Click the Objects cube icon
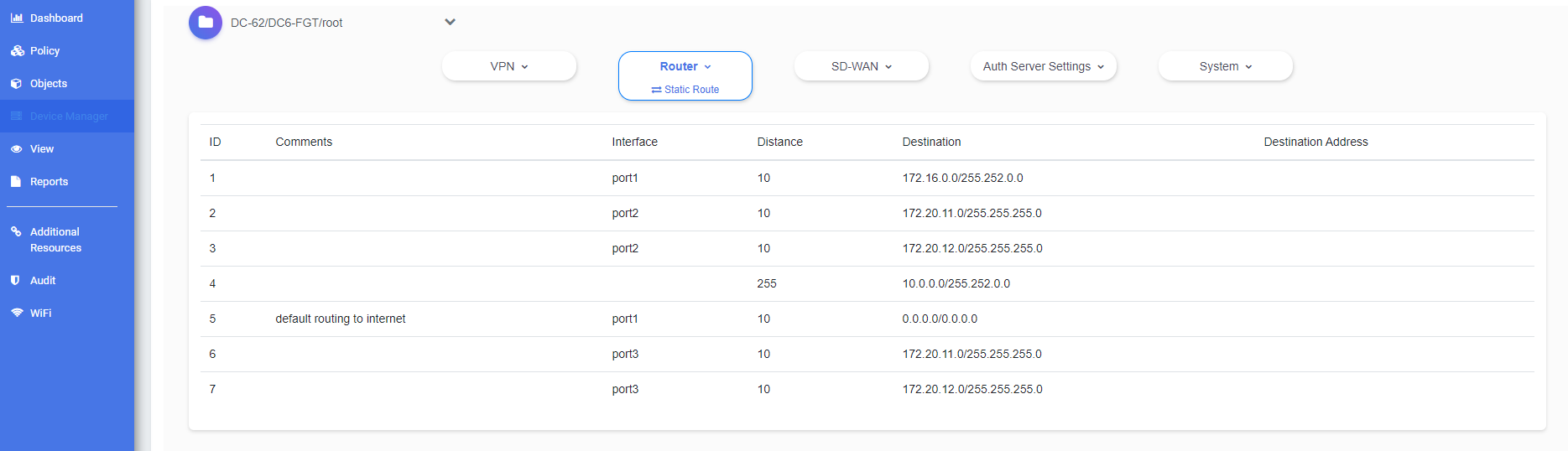The width and height of the screenshot is (1568, 451). (16, 83)
